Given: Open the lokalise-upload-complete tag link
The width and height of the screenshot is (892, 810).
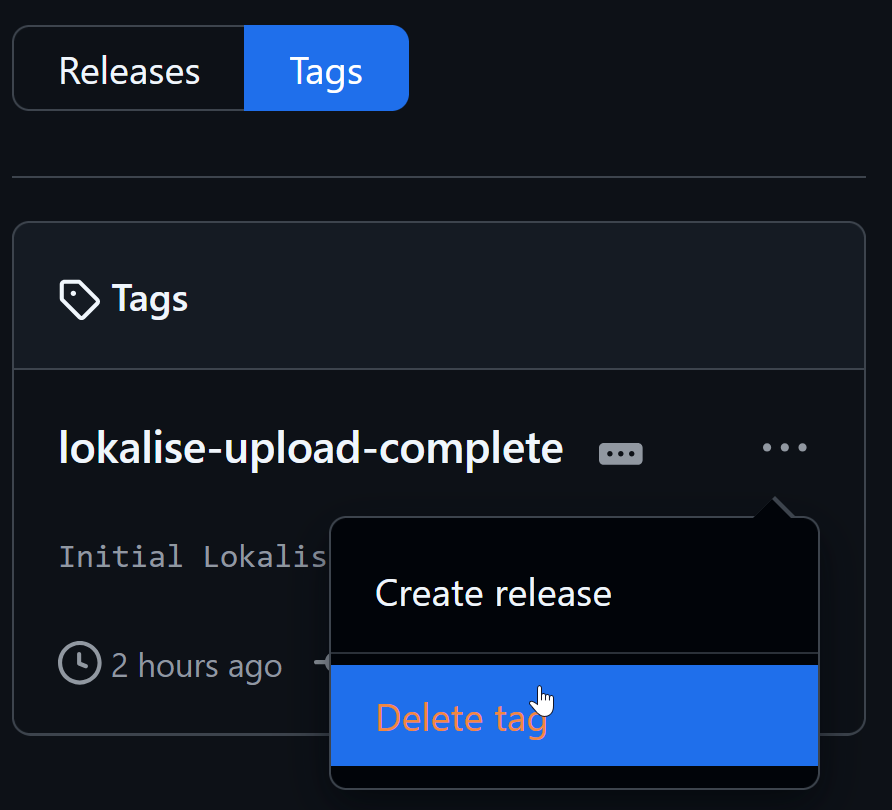Looking at the screenshot, I should click(310, 448).
